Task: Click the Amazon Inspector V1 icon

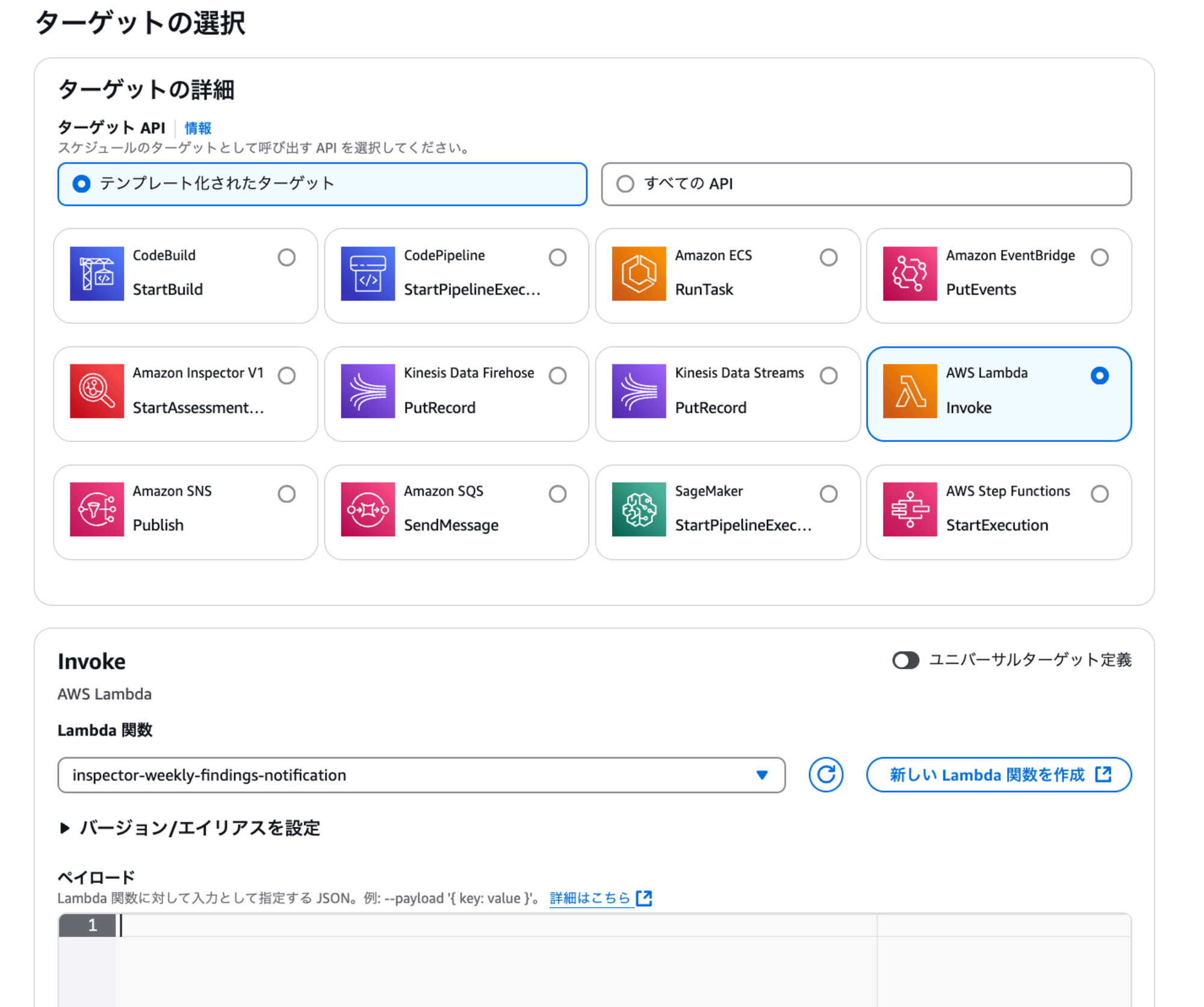Action: pyautogui.click(x=96, y=391)
